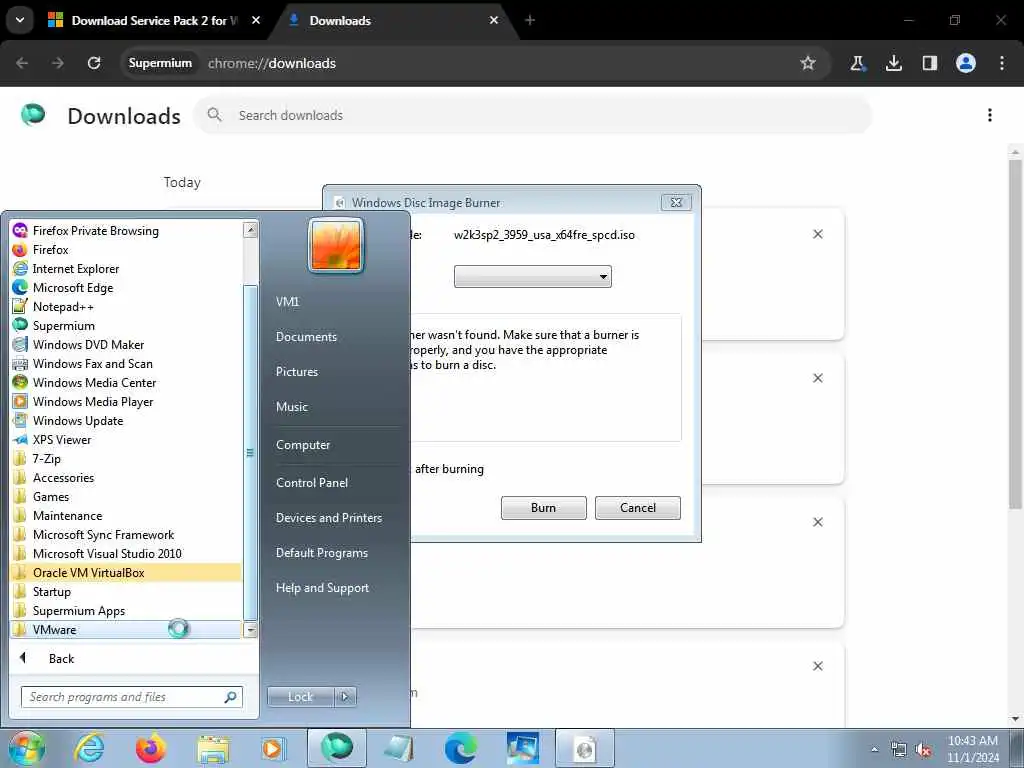
Task: Open Firefox from the taskbar
Action: click(151, 748)
